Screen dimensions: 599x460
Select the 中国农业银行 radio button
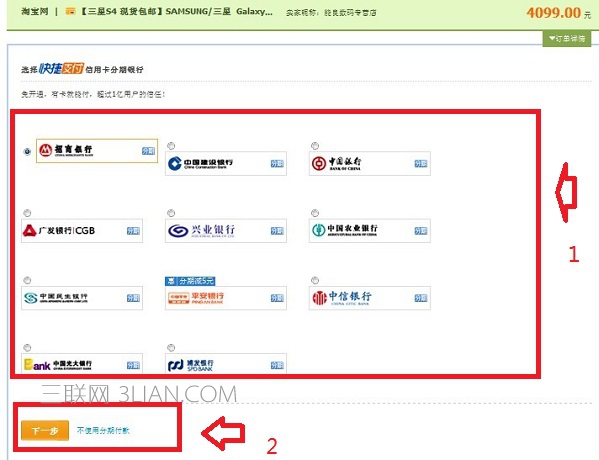(315, 213)
